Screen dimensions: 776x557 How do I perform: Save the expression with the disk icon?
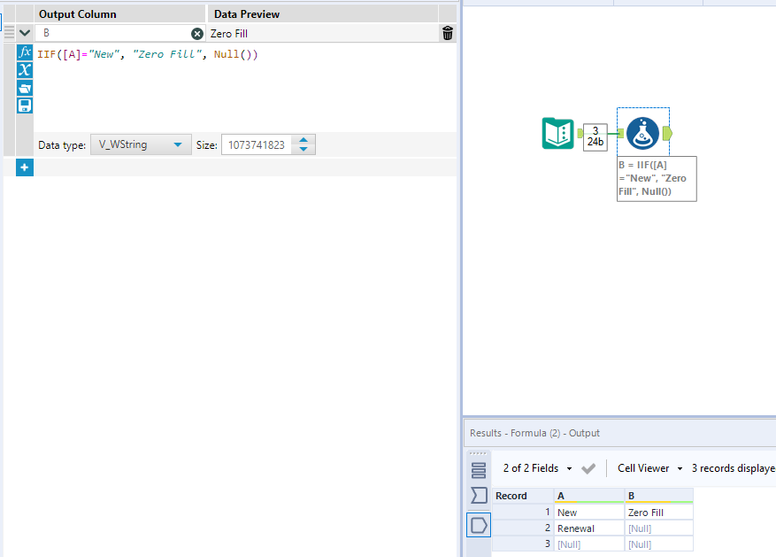[x=24, y=105]
